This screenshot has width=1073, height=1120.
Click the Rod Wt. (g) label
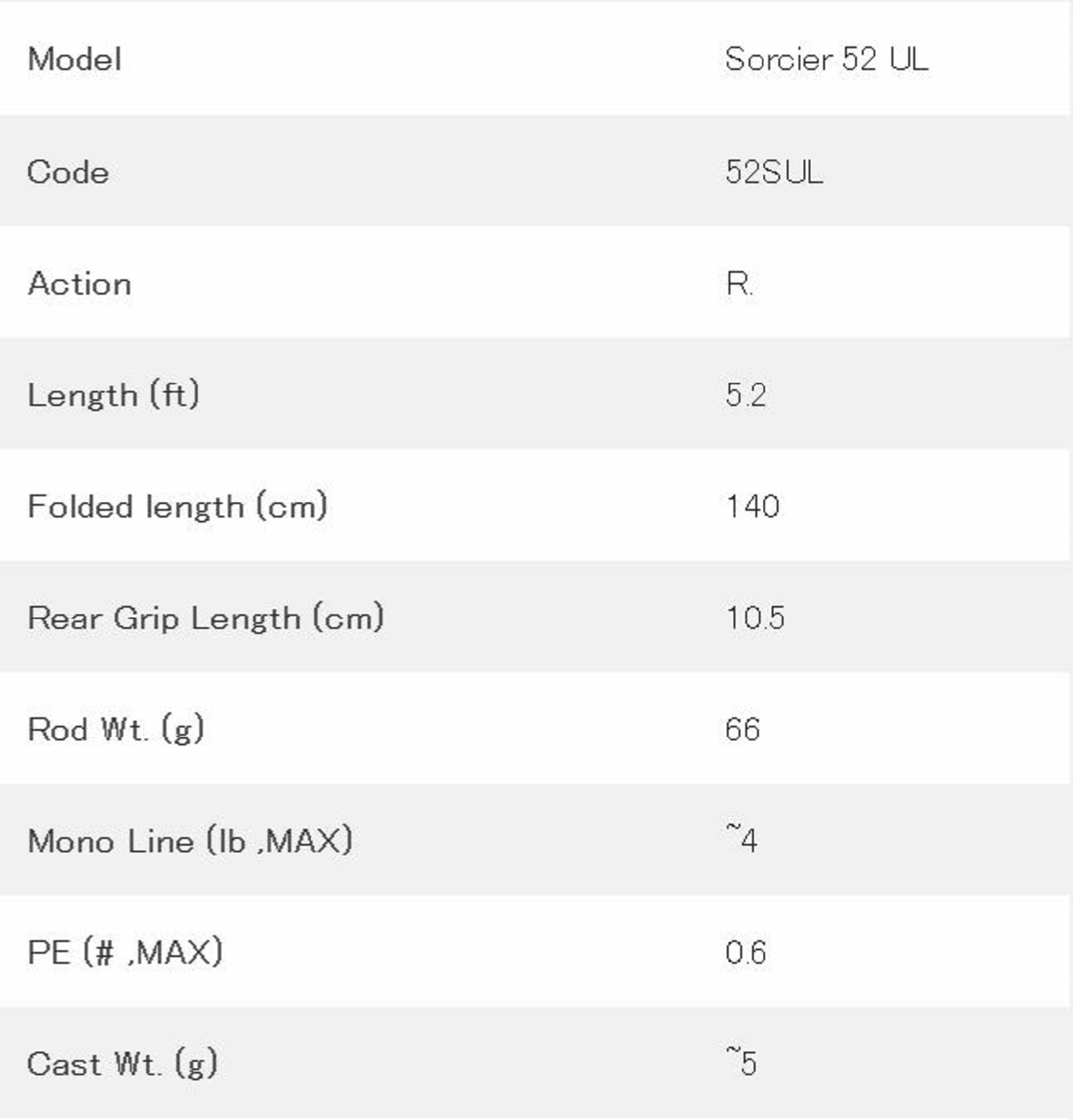[115, 729]
